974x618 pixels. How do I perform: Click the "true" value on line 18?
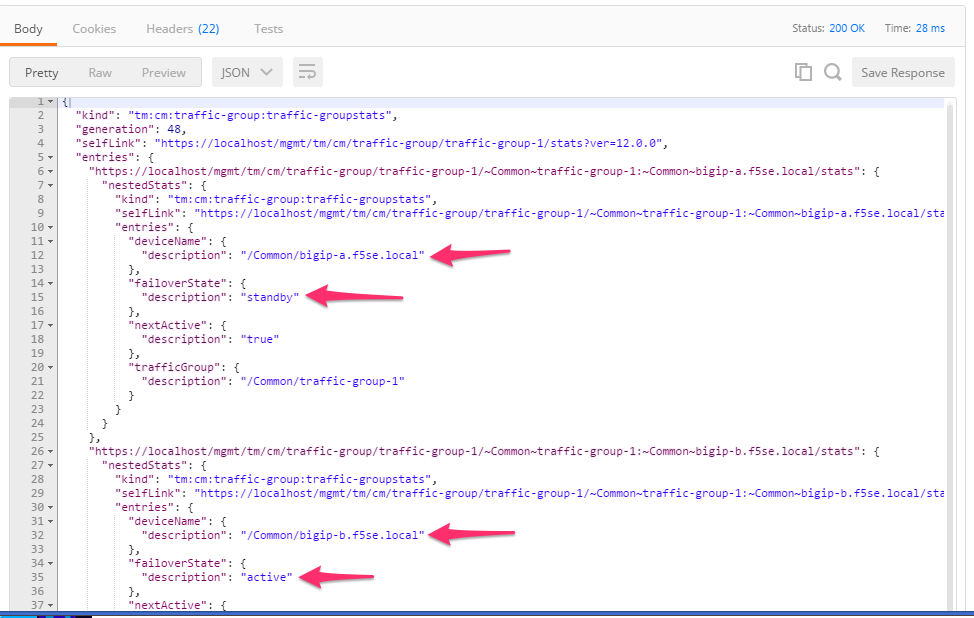pos(260,339)
